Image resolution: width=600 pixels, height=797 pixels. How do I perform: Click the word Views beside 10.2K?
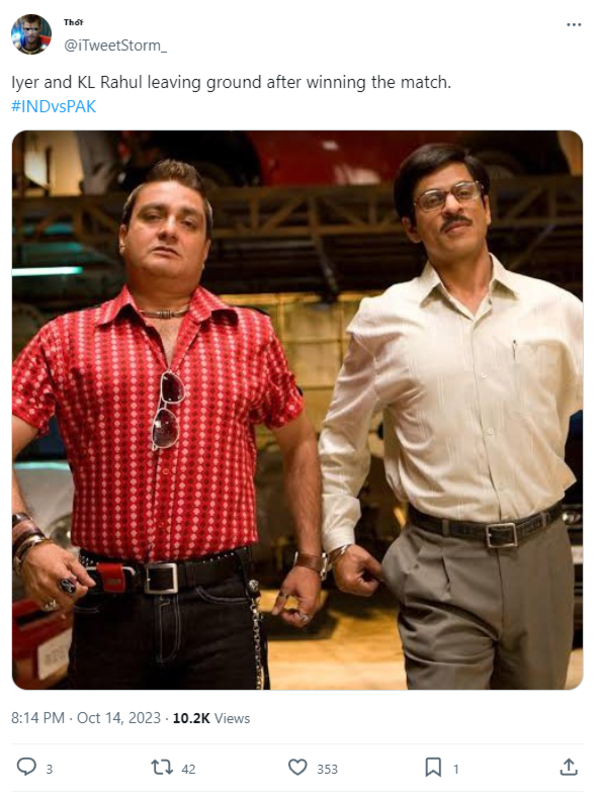[x=232, y=718]
